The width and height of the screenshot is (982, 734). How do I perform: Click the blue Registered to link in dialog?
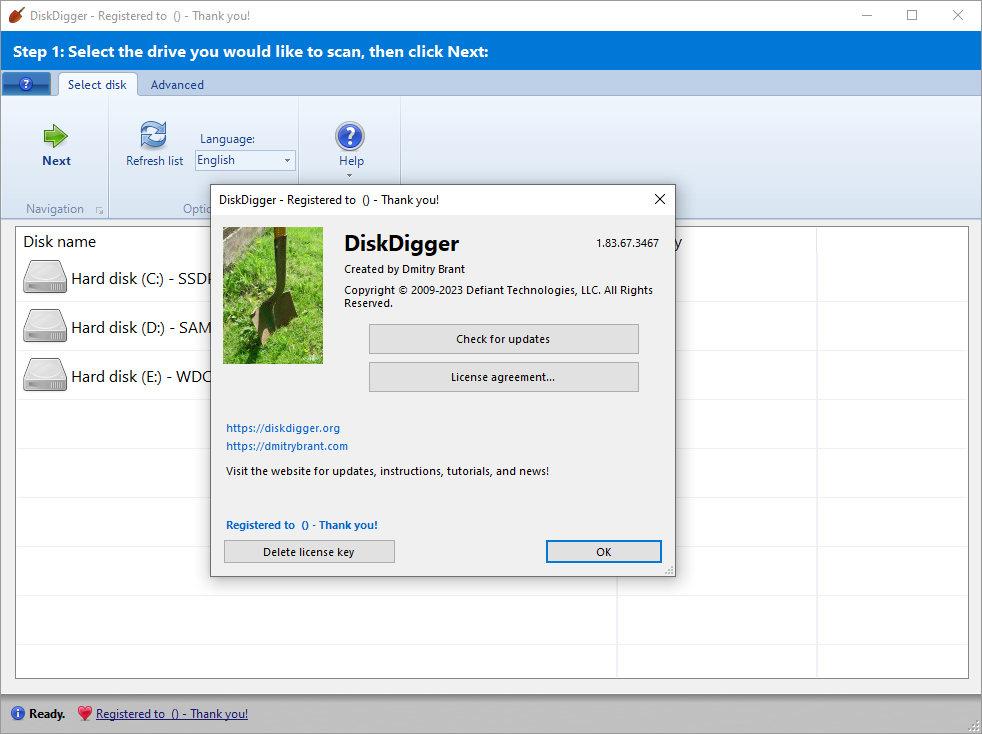(x=302, y=525)
